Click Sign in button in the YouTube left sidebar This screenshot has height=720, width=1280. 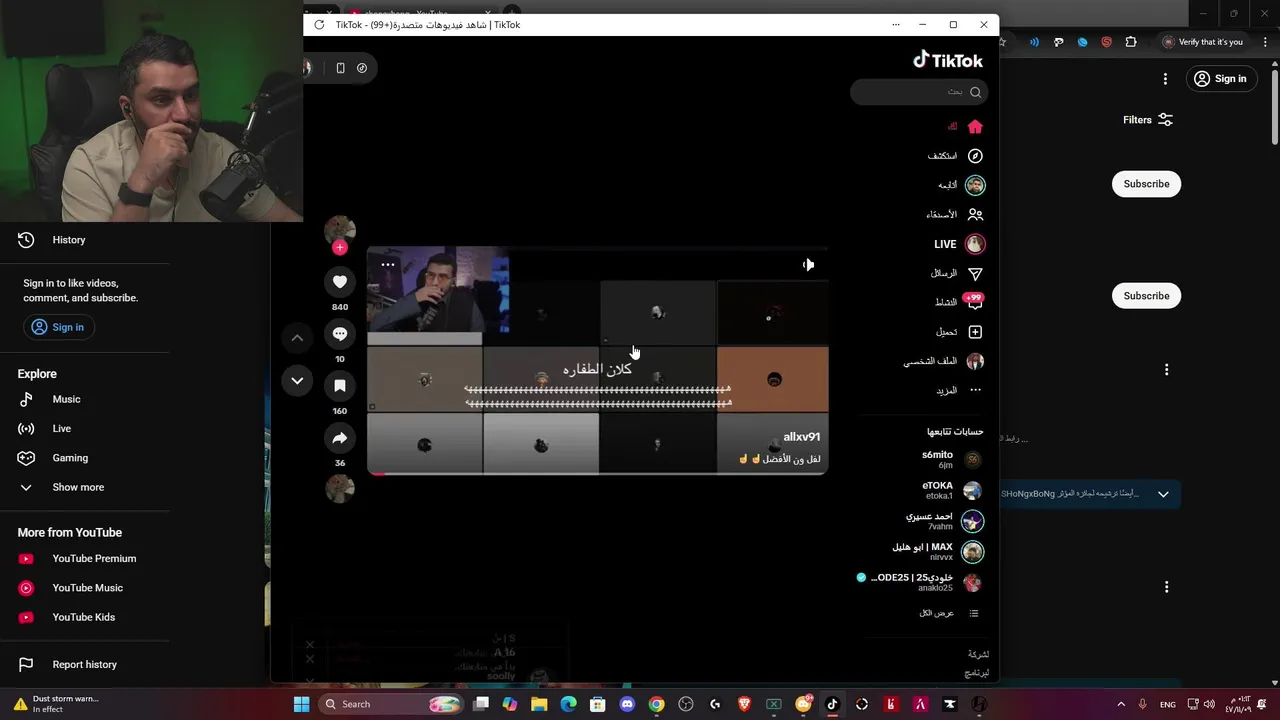(x=57, y=327)
